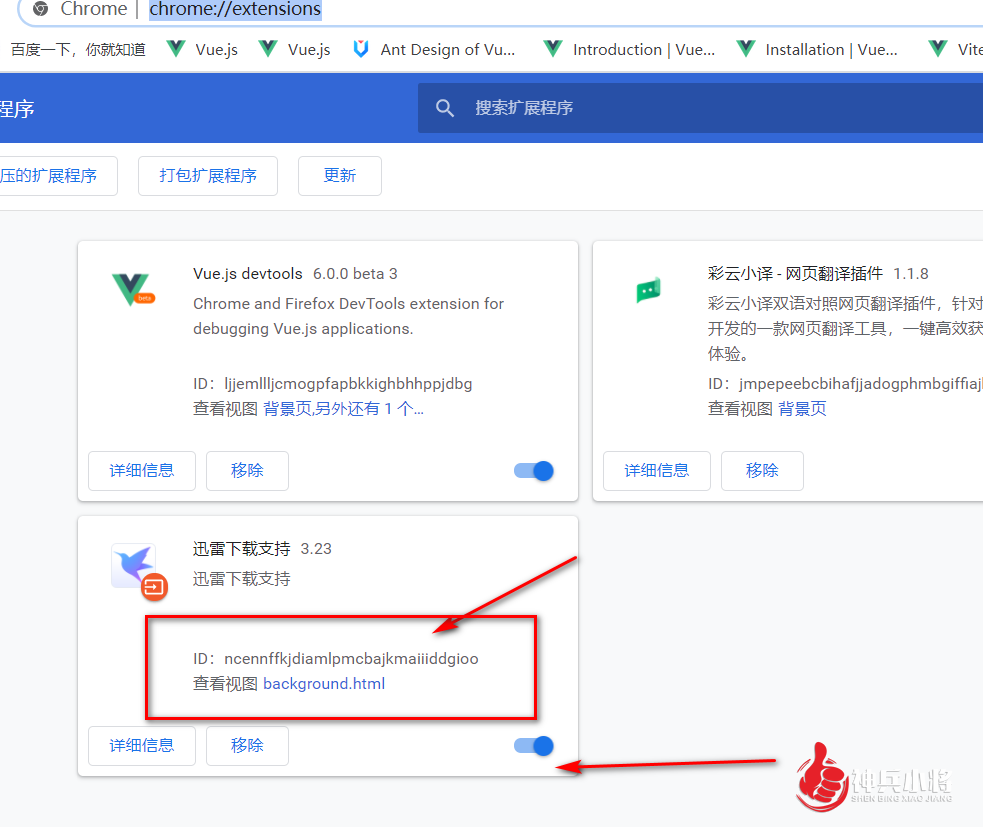Open the first Vue.js bookmark
This screenshot has width=983, height=827.
click(202, 50)
